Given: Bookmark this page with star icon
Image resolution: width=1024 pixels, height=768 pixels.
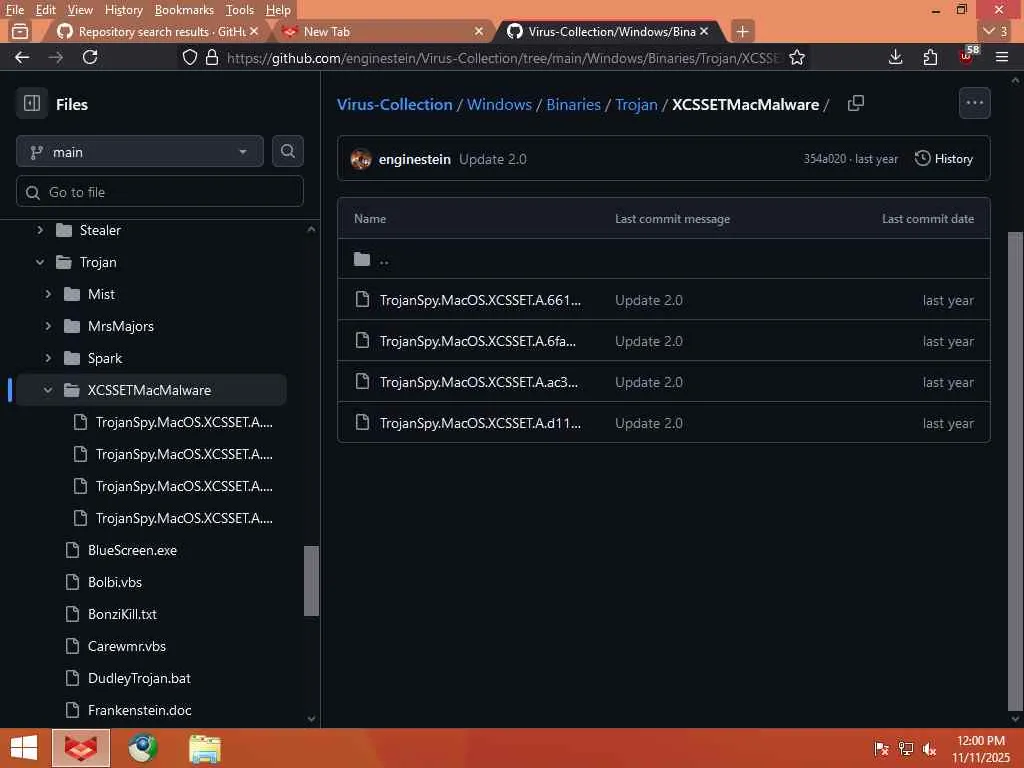Looking at the screenshot, I should pyautogui.click(x=797, y=57).
